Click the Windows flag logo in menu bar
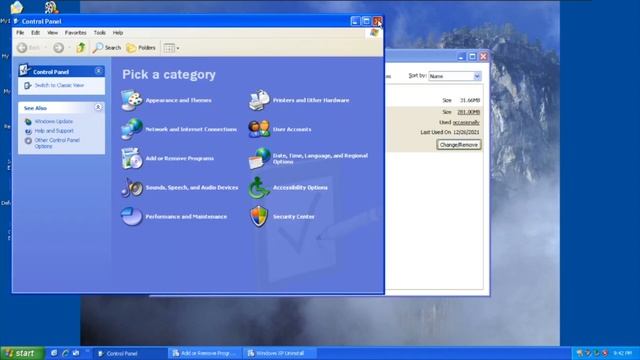The image size is (640, 360). click(x=374, y=33)
